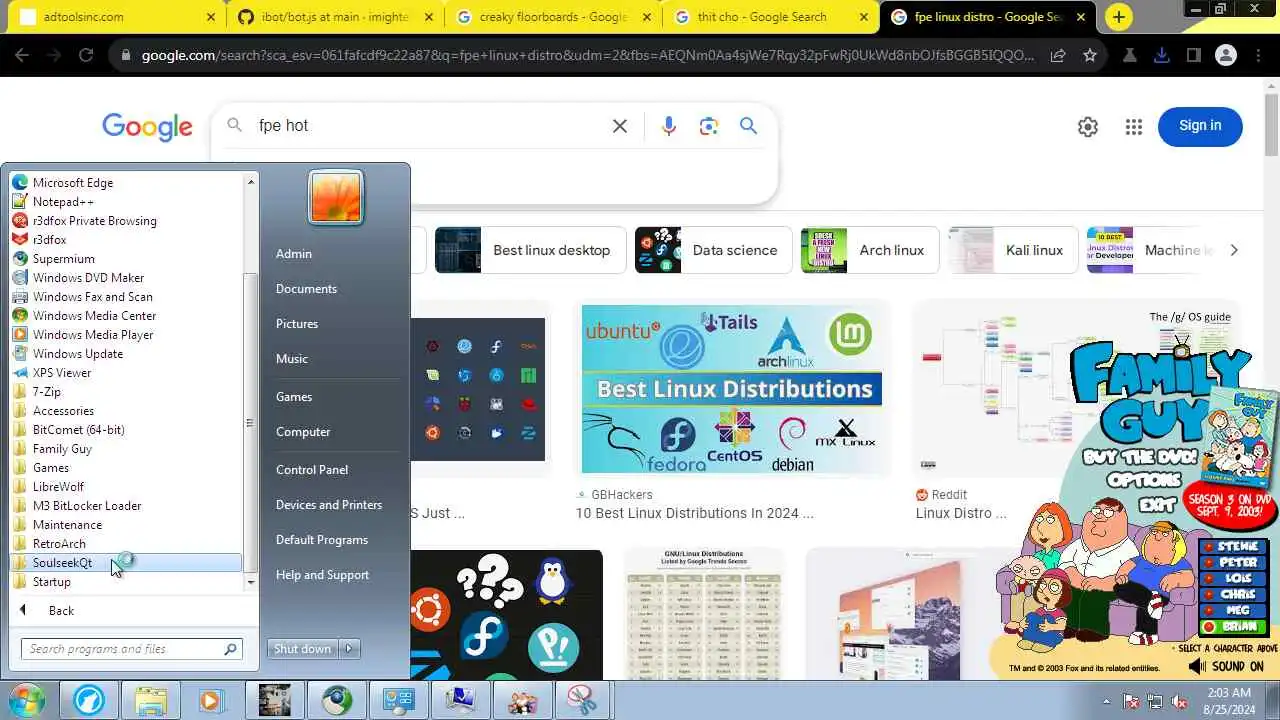Open Computer from Start menu

[x=303, y=432]
